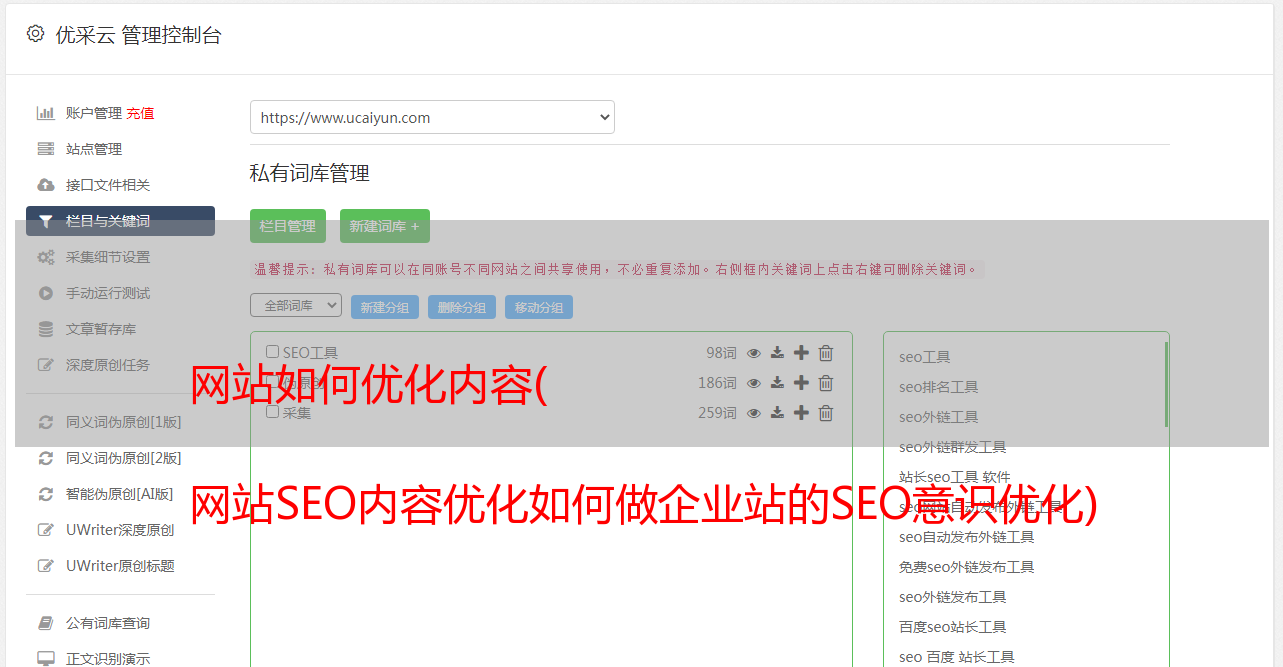1283x667 pixels.
Task: Select keyword '免费seo外链发布工具'
Action: [x=967, y=567]
